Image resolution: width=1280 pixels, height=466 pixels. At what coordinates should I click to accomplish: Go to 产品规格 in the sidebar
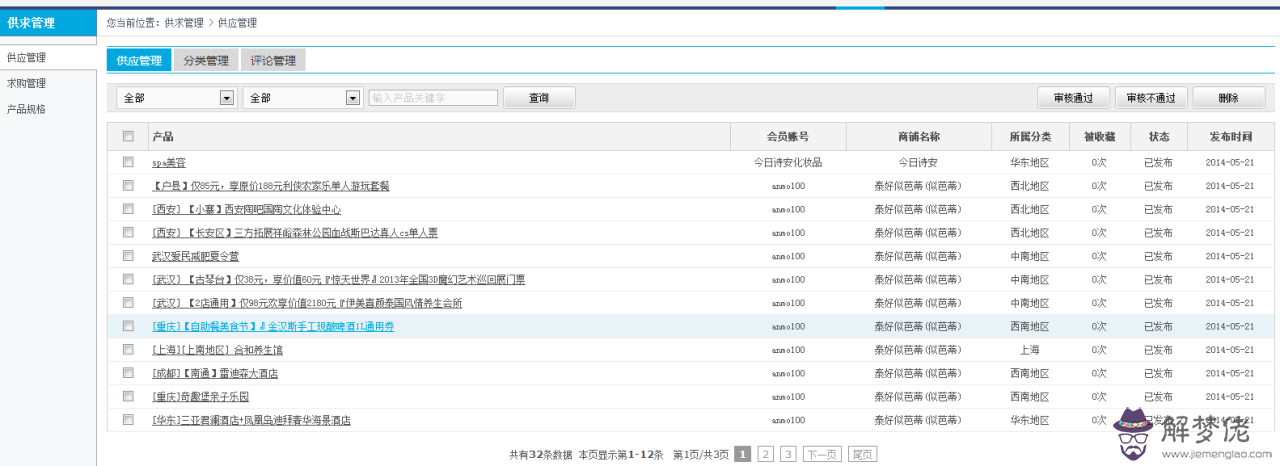click(x=27, y=109)
